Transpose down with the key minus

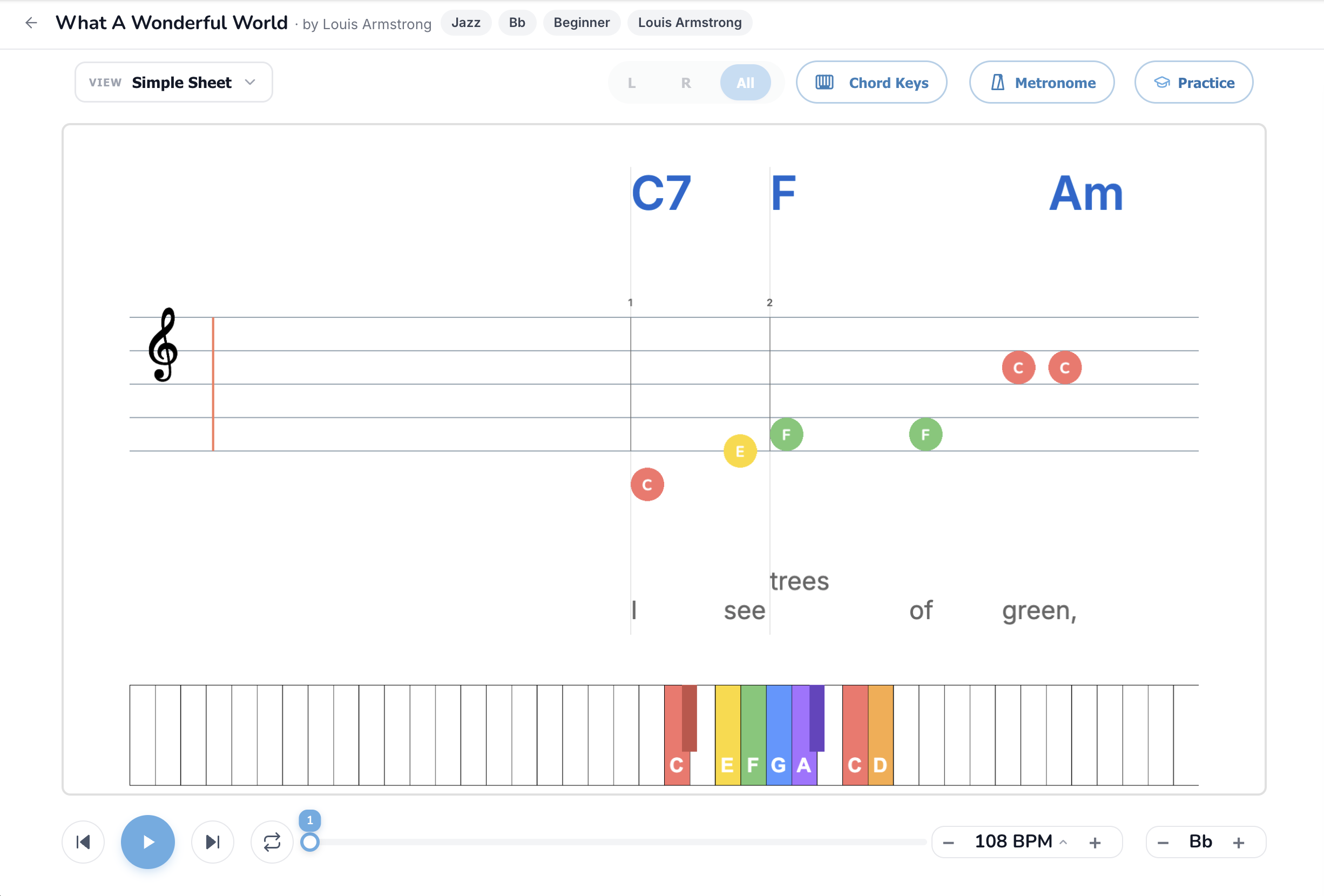click(x=1163, y=843)
